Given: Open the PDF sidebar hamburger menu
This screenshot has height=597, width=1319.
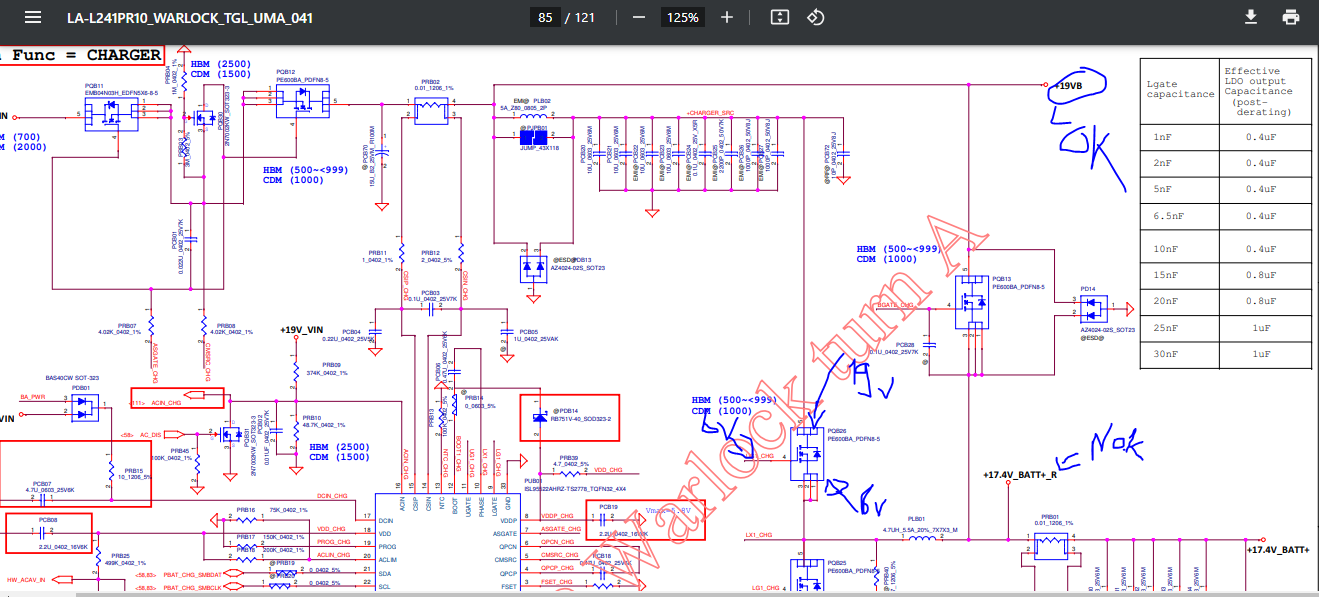Looking at the screenshot, I should 33,18.
